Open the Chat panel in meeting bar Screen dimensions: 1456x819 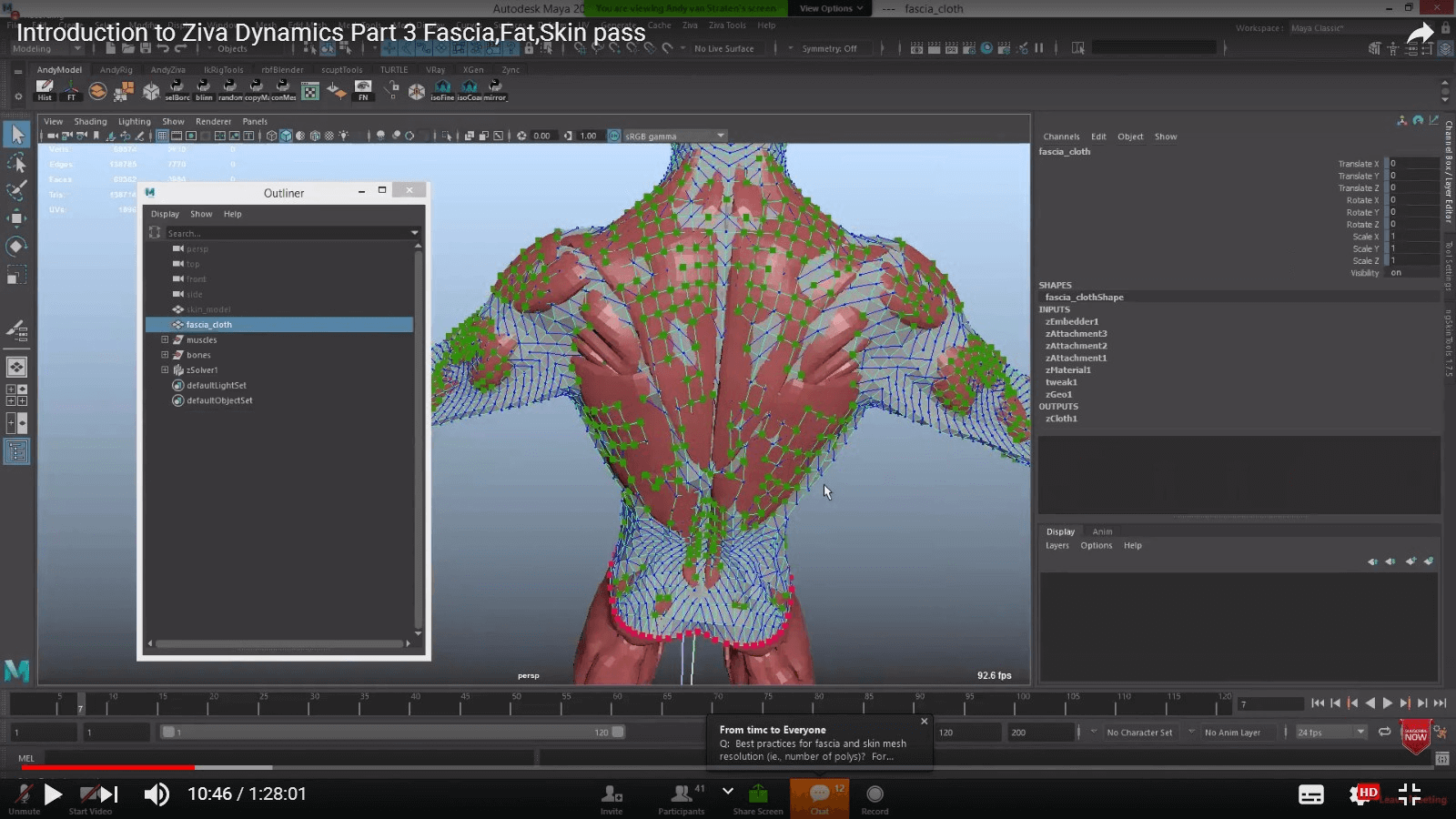click(x=819, y=797)
